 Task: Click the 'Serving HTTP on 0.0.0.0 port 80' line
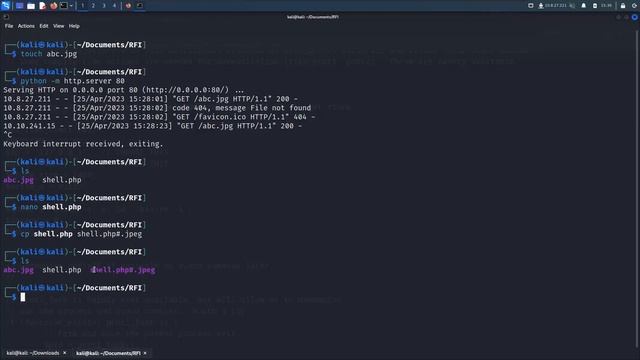point(124,90)
